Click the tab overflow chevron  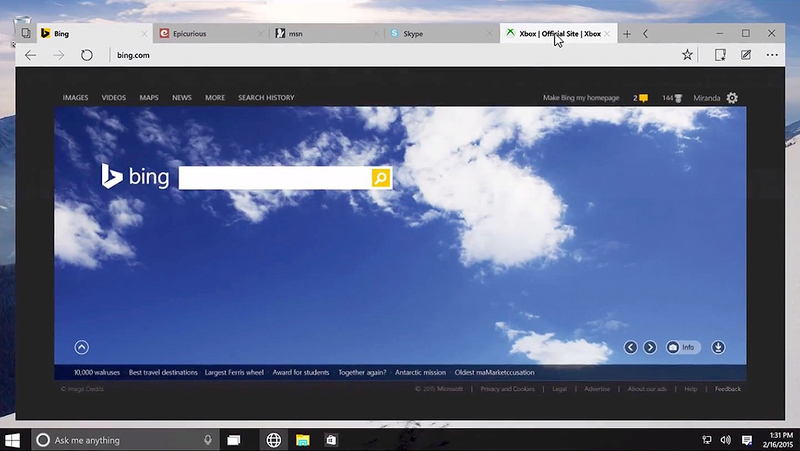[645, 34]
